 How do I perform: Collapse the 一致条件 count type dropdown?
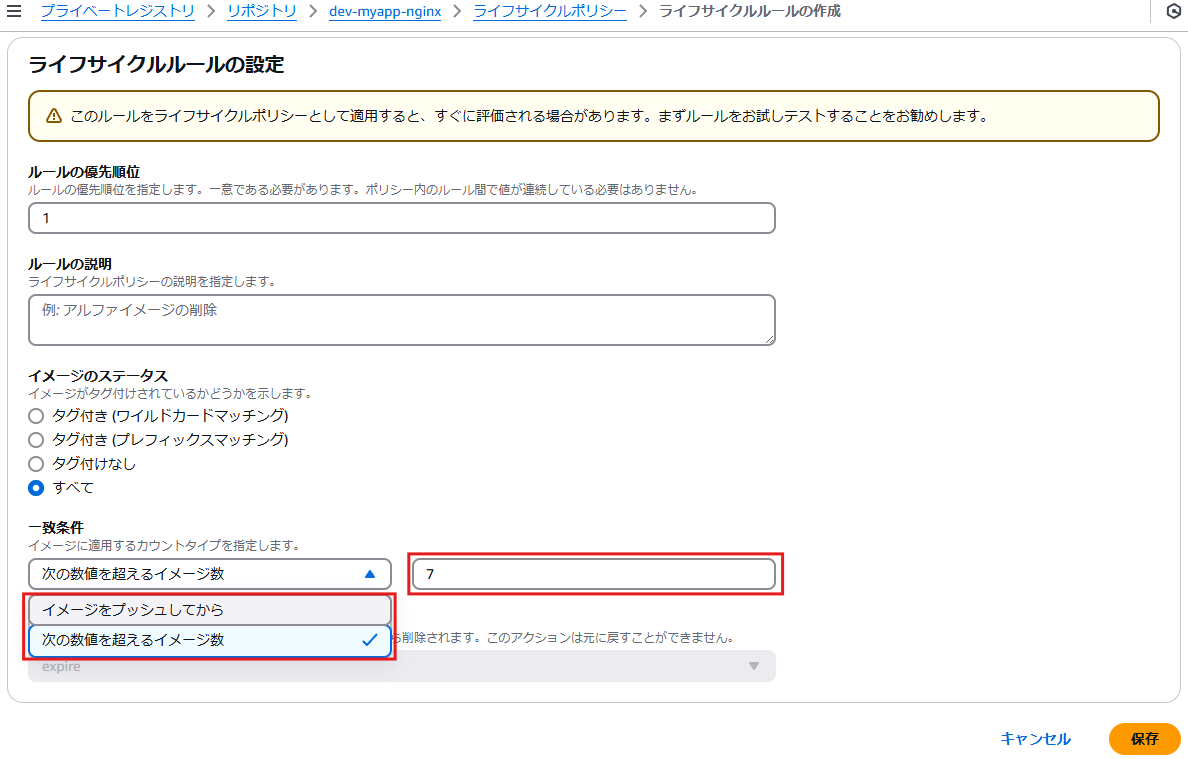click(x=210, y=574)
